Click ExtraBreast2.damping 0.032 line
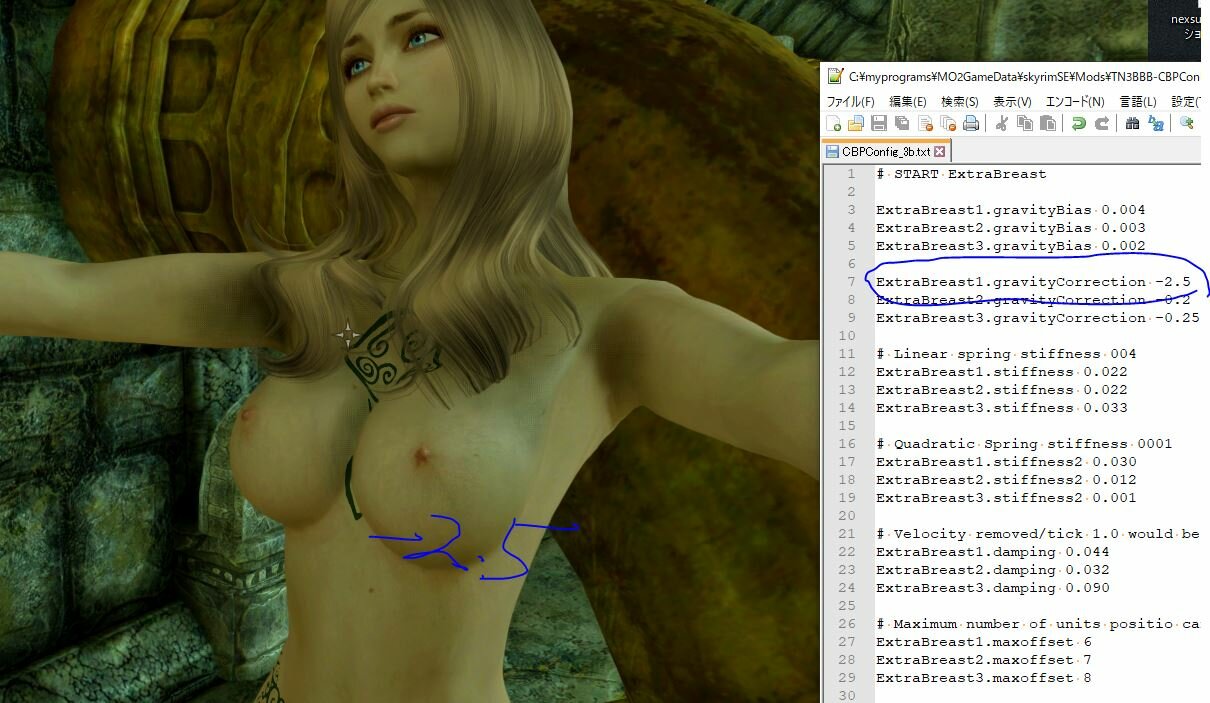 (x=992, y=570)
